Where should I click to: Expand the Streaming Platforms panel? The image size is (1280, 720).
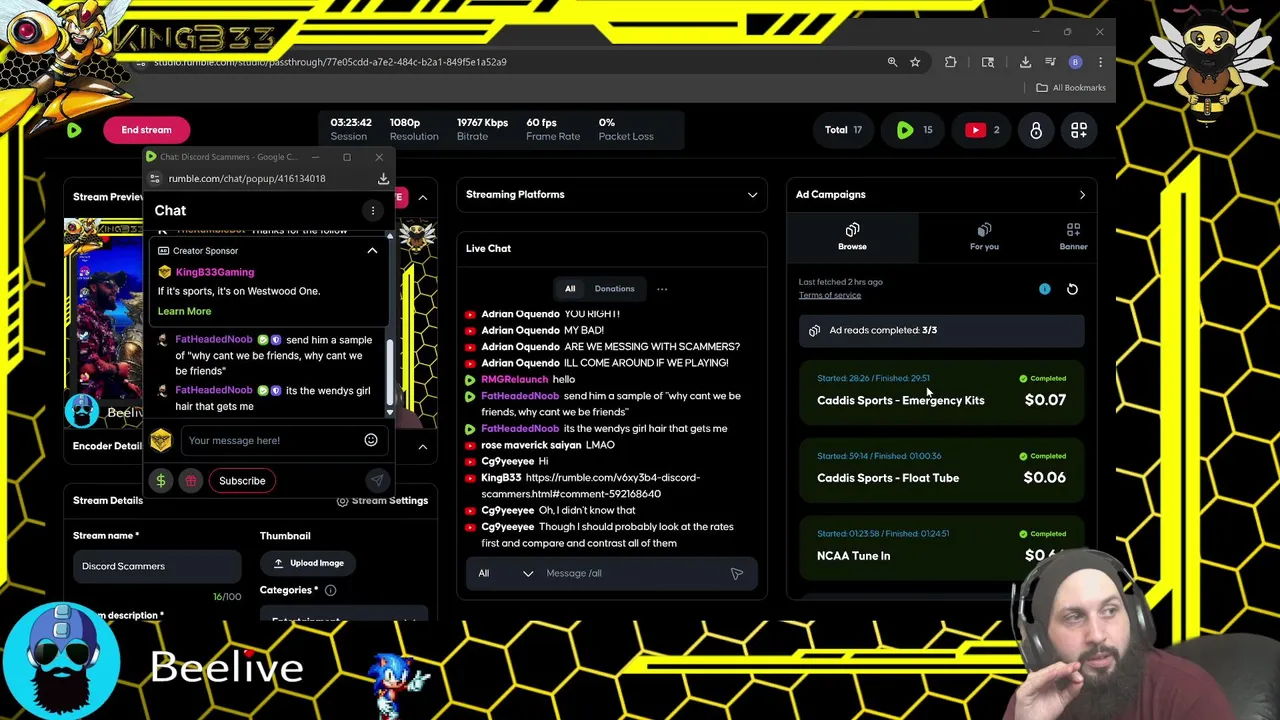point(752,195)
